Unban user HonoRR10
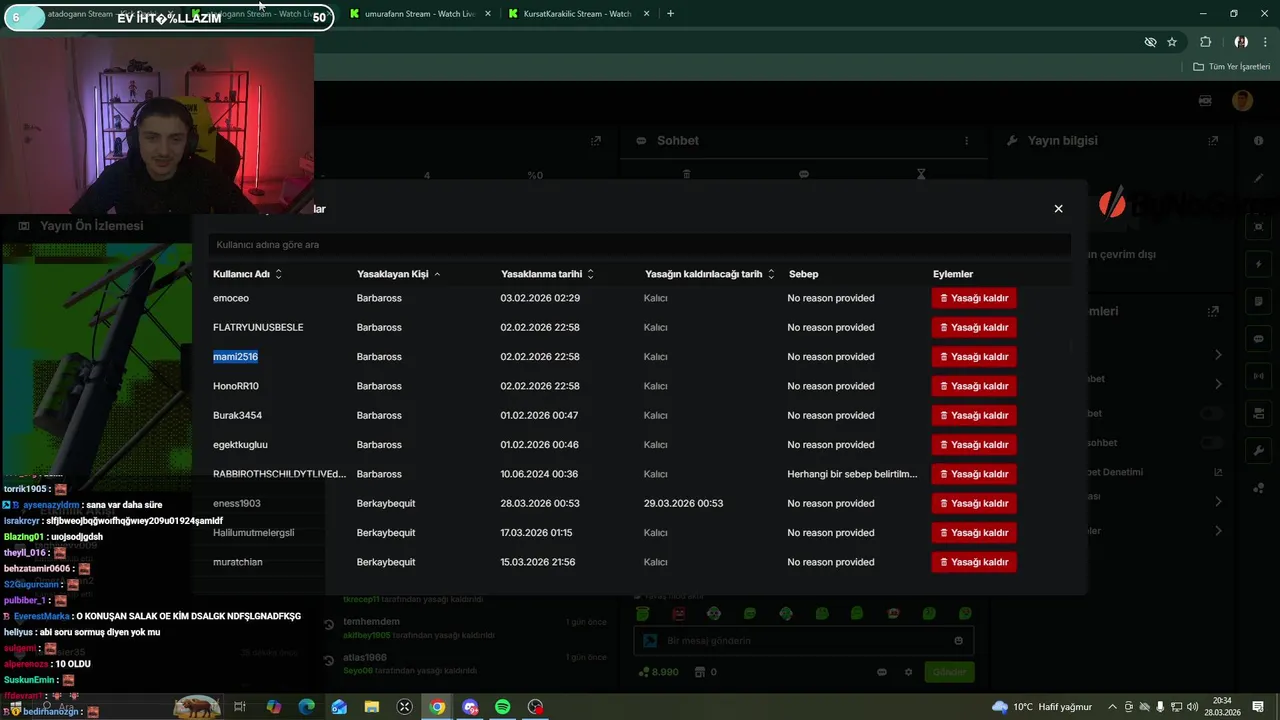1280x720 pixels. click(974, 386)
